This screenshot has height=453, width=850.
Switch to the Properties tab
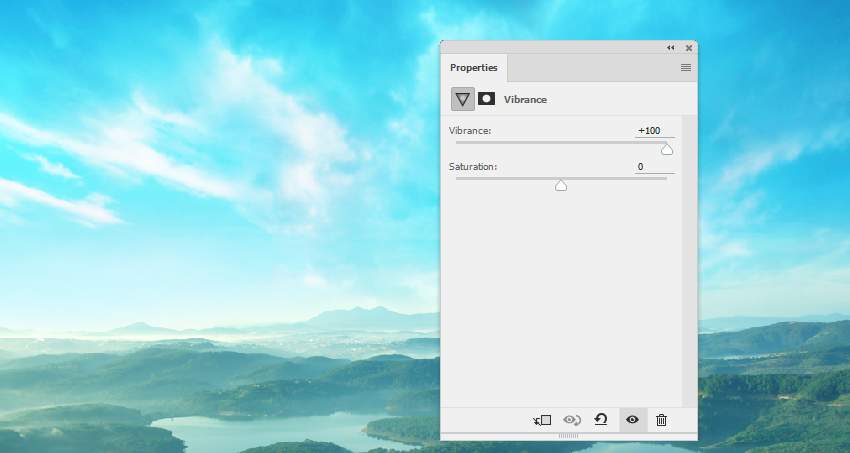click(x=473, y=68)
